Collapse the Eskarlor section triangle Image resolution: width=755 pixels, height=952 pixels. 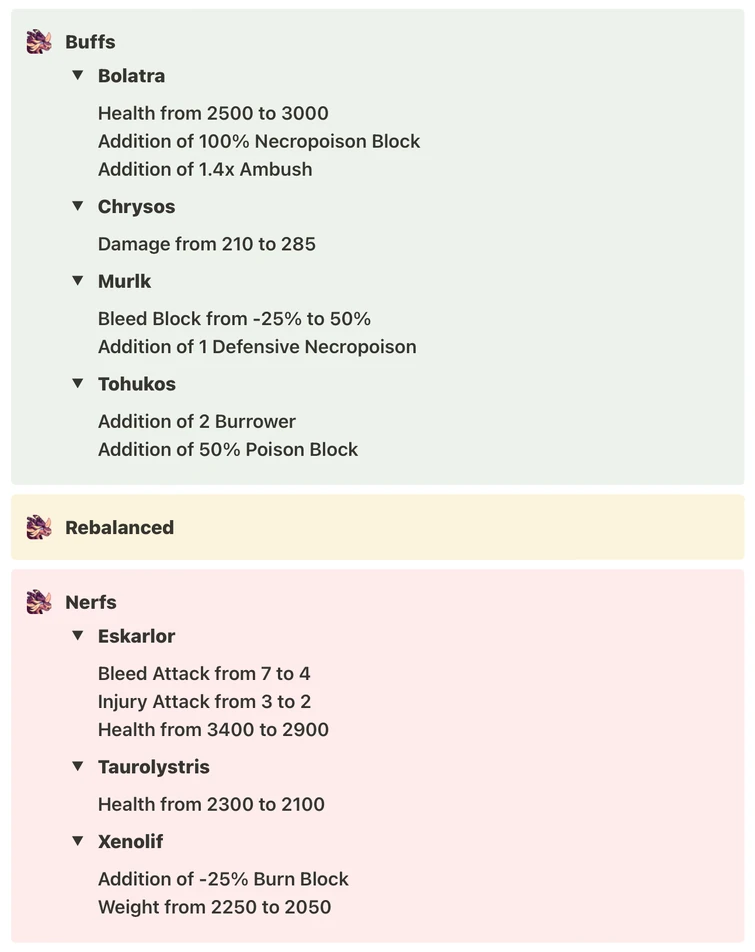(78, 635)
